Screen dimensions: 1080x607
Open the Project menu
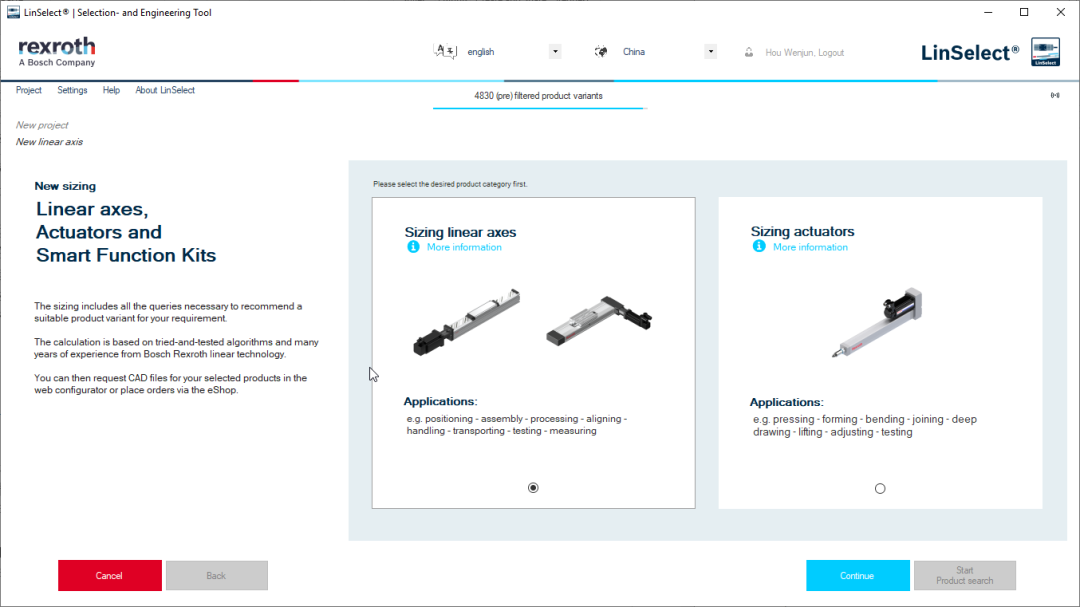(x=28, y=90)
